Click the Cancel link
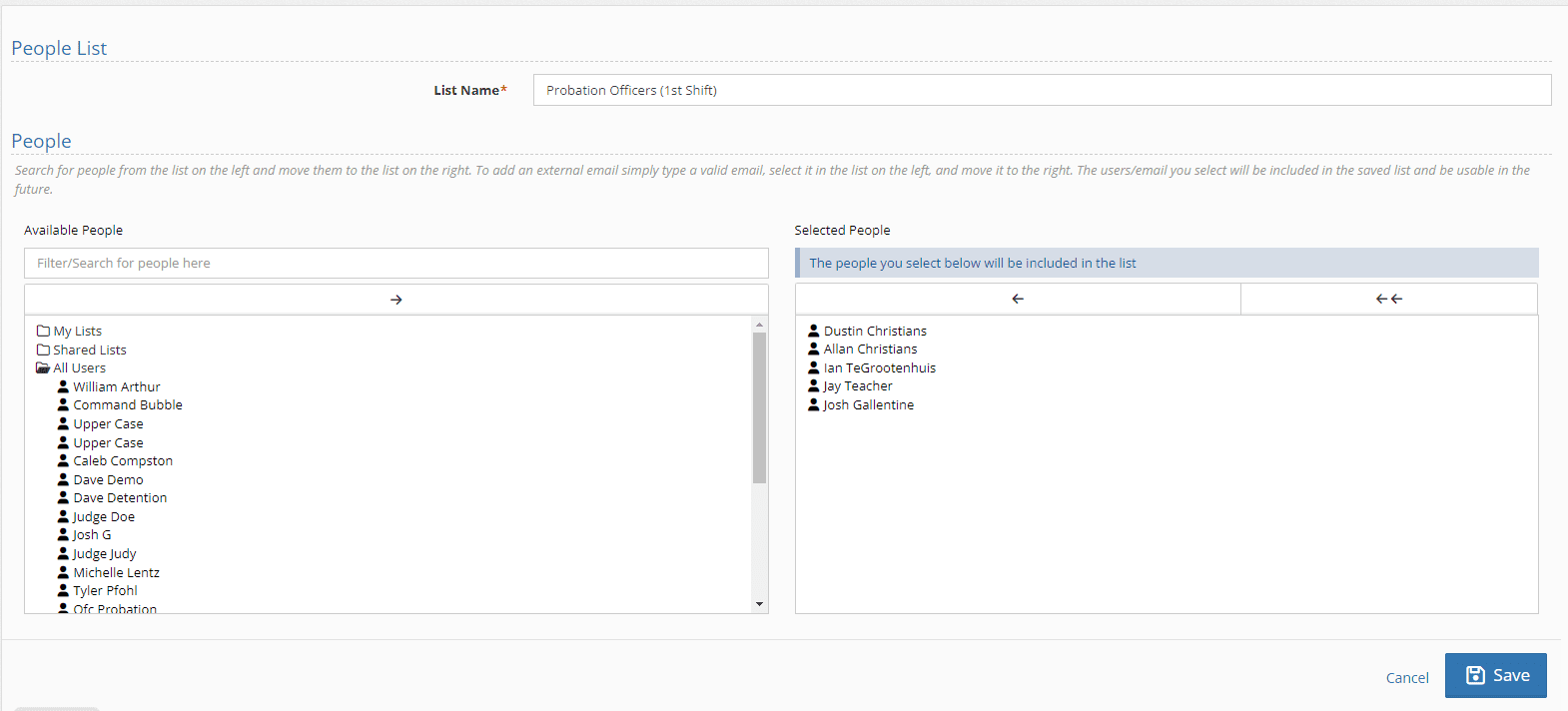The width and height of the screenshot is (1568, 711). tap(1407, 677)
